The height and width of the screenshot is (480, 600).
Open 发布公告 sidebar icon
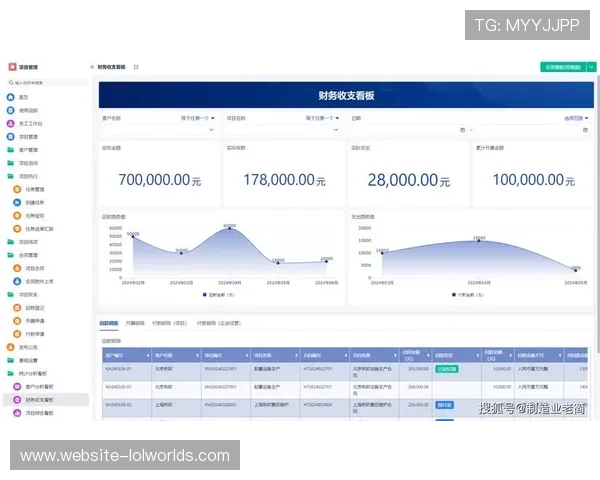(11, 347)
